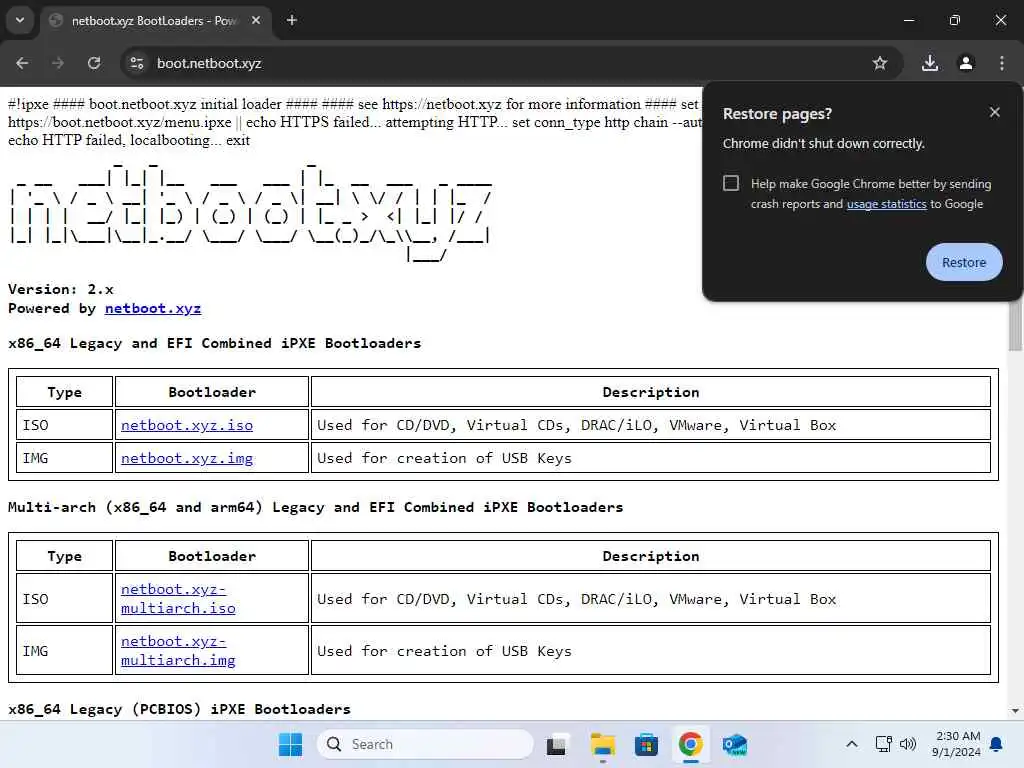Viewport: 1024px width, 768px height.
Task: Reload the boot.netboot.xyz page
Action: [94, 63]
